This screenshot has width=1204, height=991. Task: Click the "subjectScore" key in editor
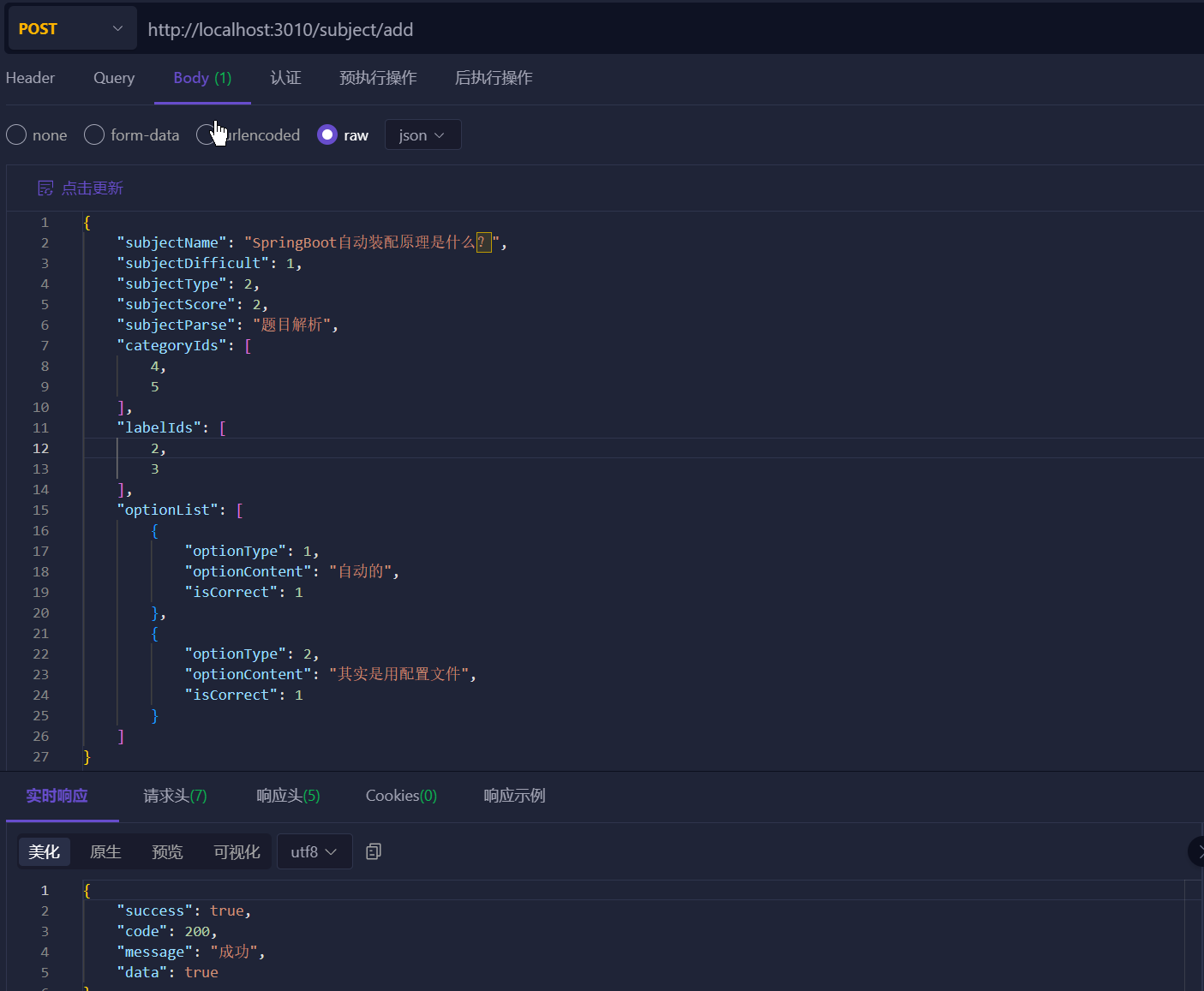click(176, 304)
